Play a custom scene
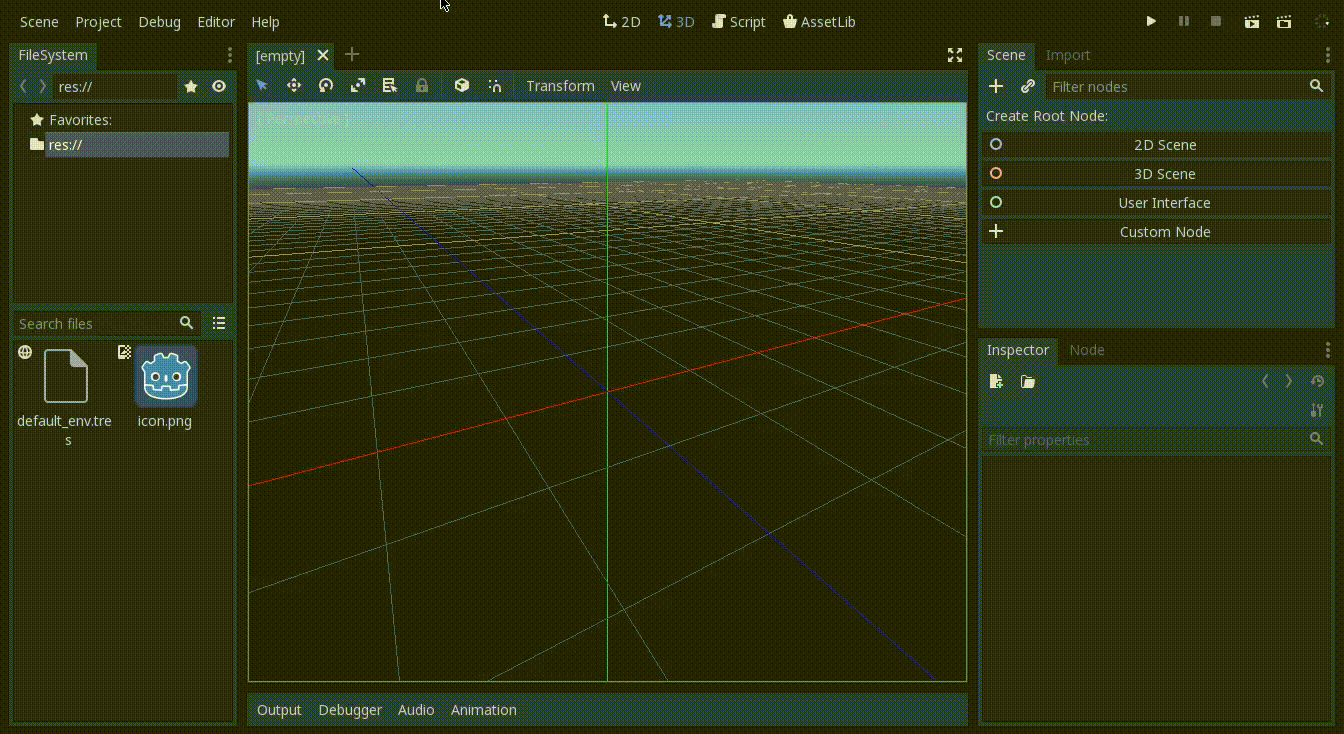 point(1284,21)
